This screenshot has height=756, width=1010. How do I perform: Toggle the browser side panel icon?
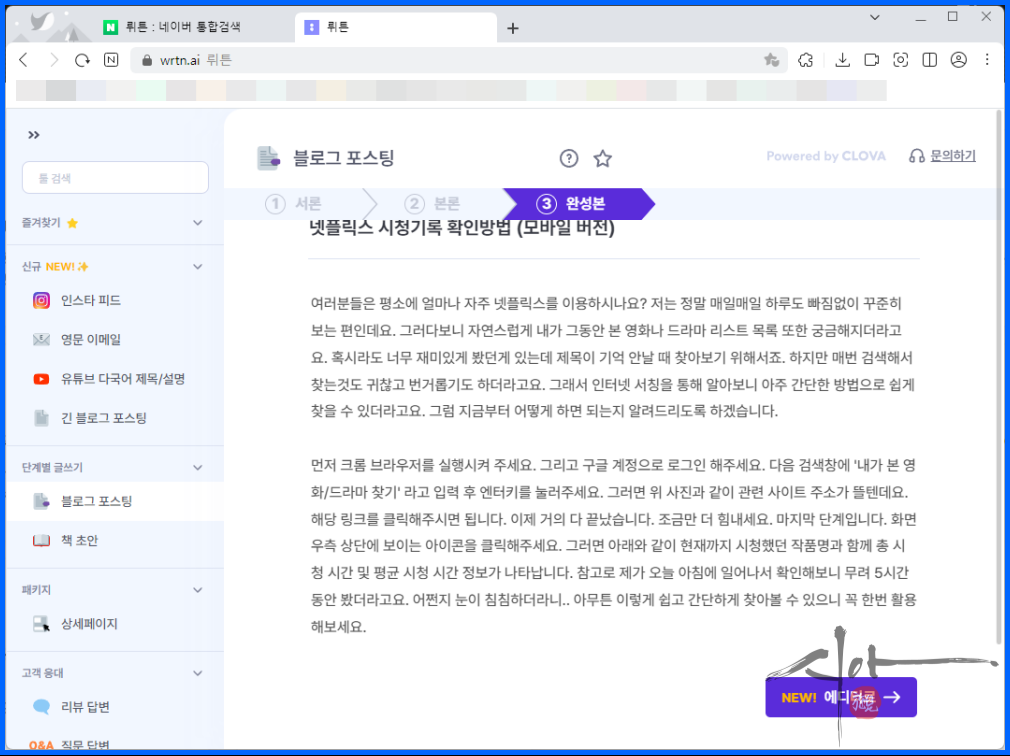pyautogui.click(x=929, y=60)
